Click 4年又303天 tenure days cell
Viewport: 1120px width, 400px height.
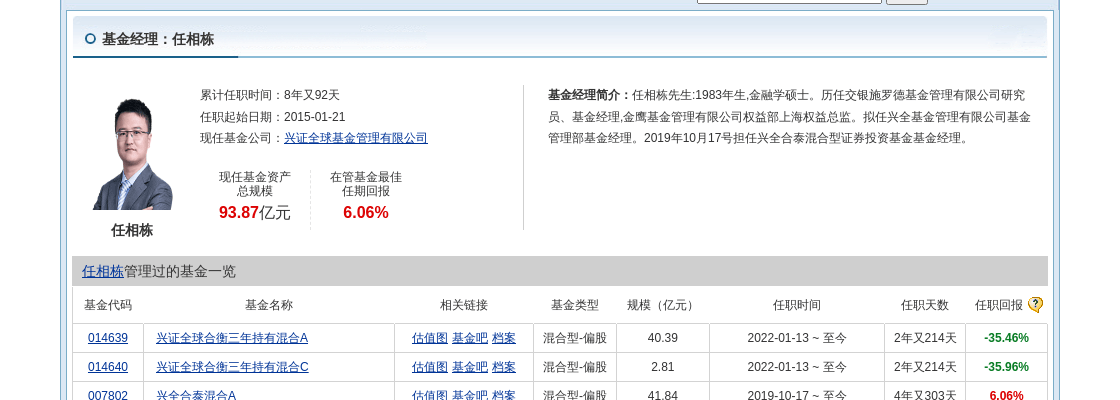coord(924,395)
